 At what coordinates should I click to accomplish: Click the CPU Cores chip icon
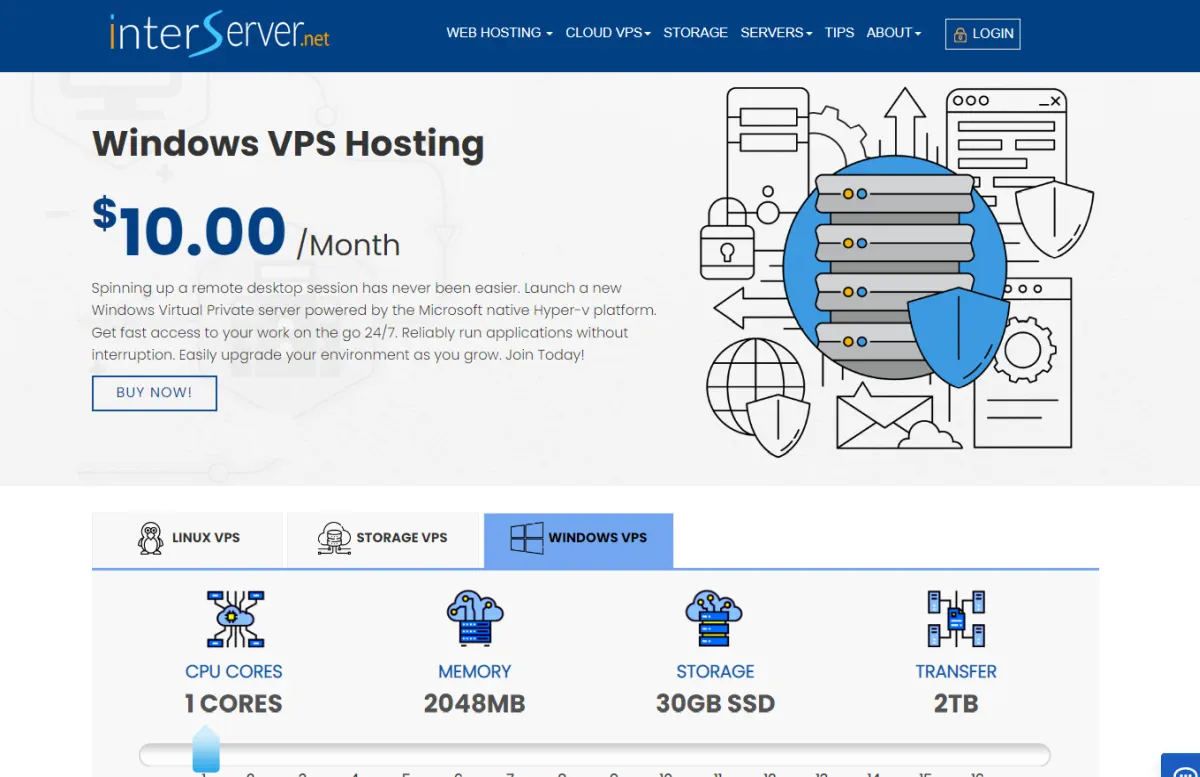234,618
